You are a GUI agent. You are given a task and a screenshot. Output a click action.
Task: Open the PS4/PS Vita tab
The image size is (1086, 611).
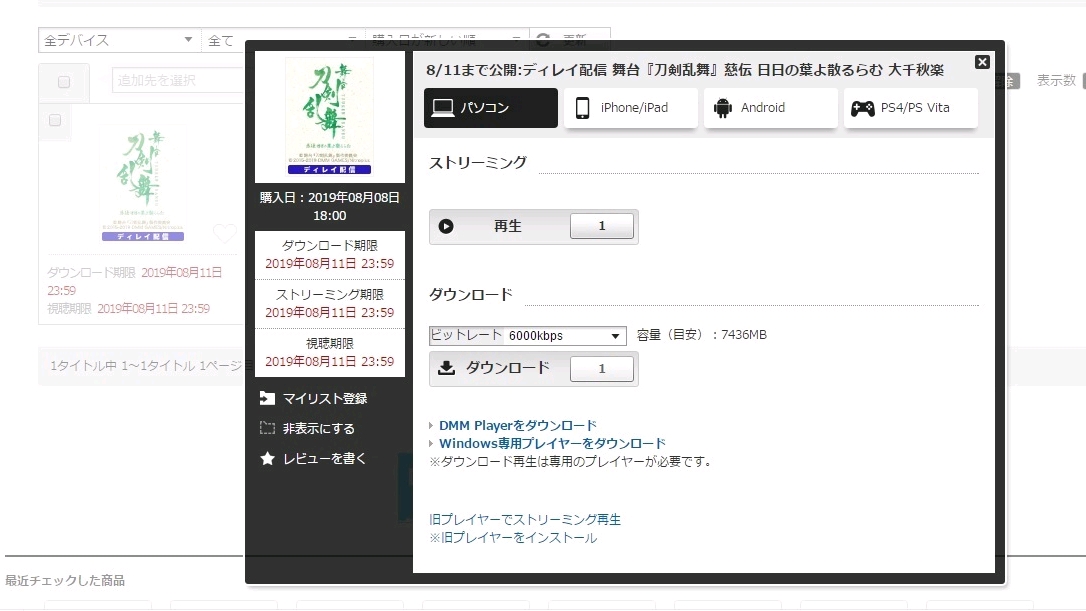coord(910,107)
